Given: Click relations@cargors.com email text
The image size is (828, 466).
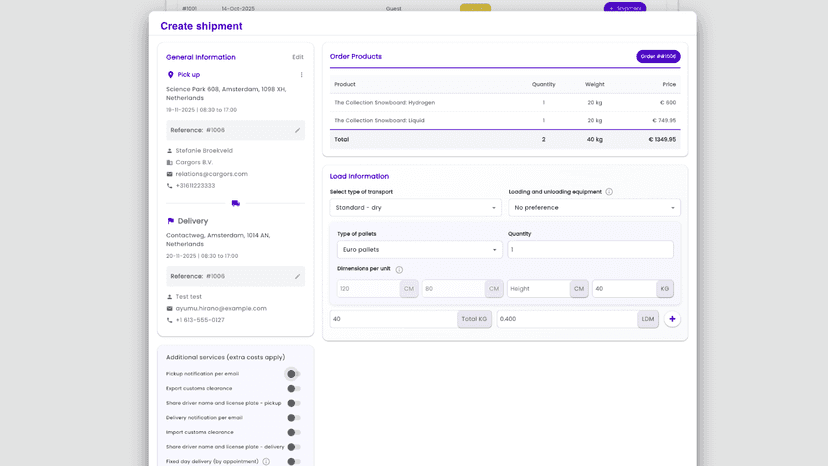Looking at the screenshot, I should [211, 174].
